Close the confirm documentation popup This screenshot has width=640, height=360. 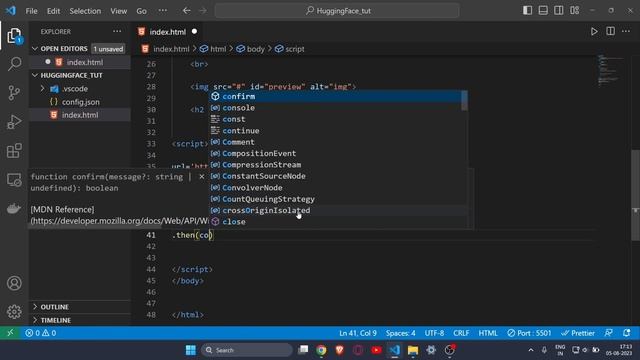pyautogui.click(x=202, y=177)
